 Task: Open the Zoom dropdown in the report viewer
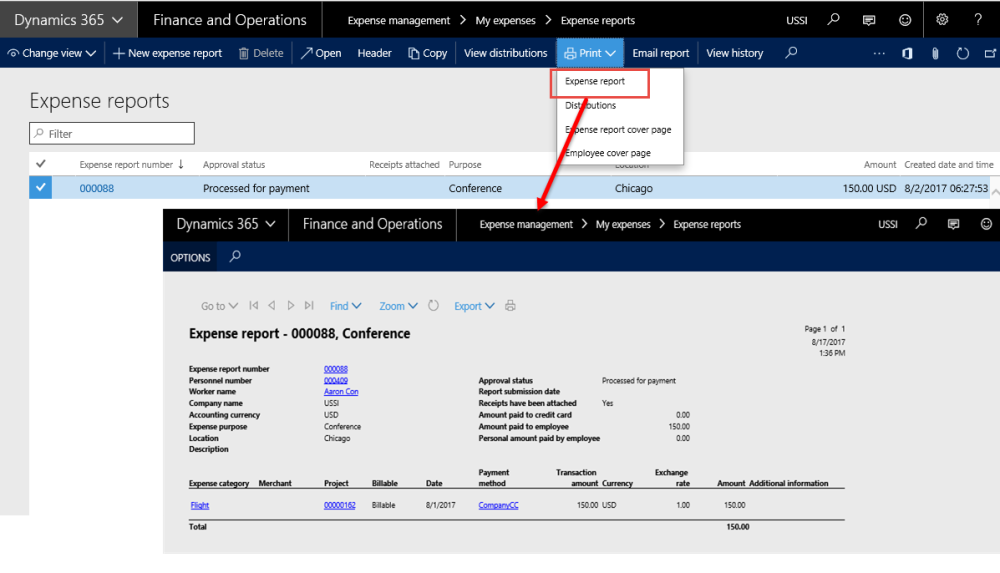point(399,306)
